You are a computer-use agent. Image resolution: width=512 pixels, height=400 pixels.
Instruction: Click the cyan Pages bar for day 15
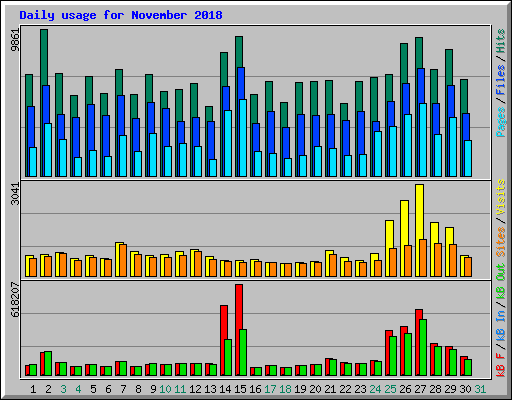(x=243, y=138)
